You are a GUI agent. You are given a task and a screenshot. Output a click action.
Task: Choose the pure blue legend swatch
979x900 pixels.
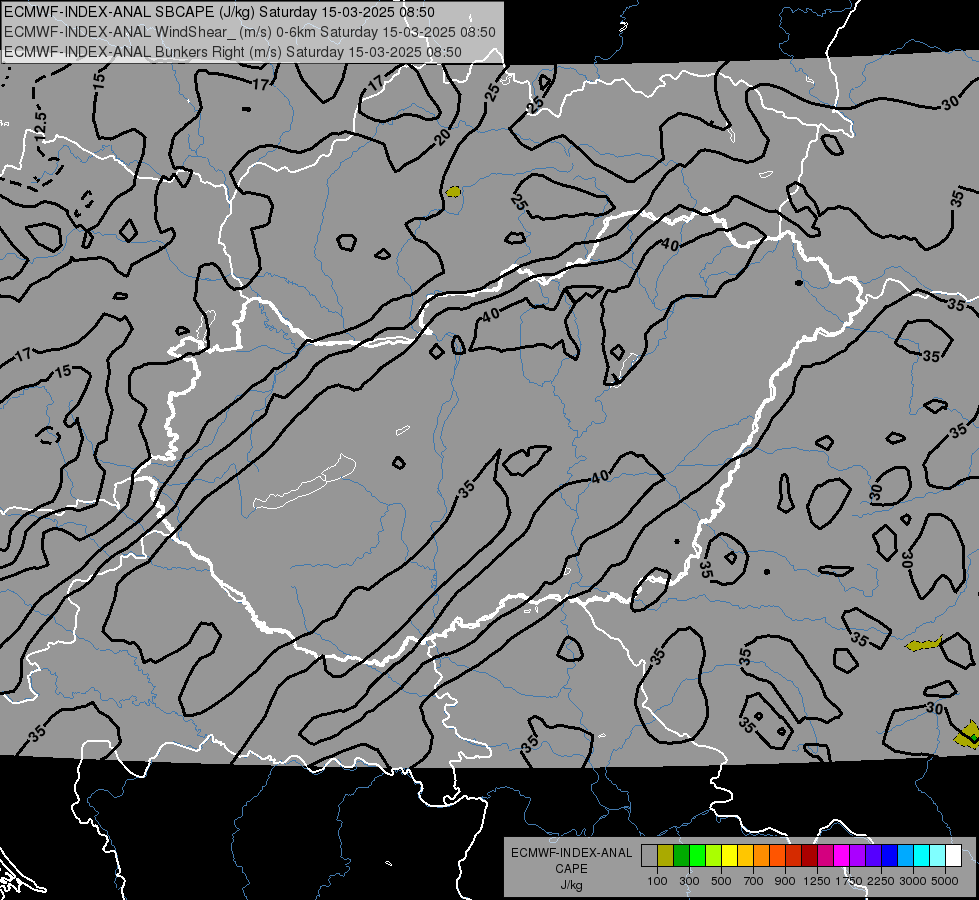890,856
